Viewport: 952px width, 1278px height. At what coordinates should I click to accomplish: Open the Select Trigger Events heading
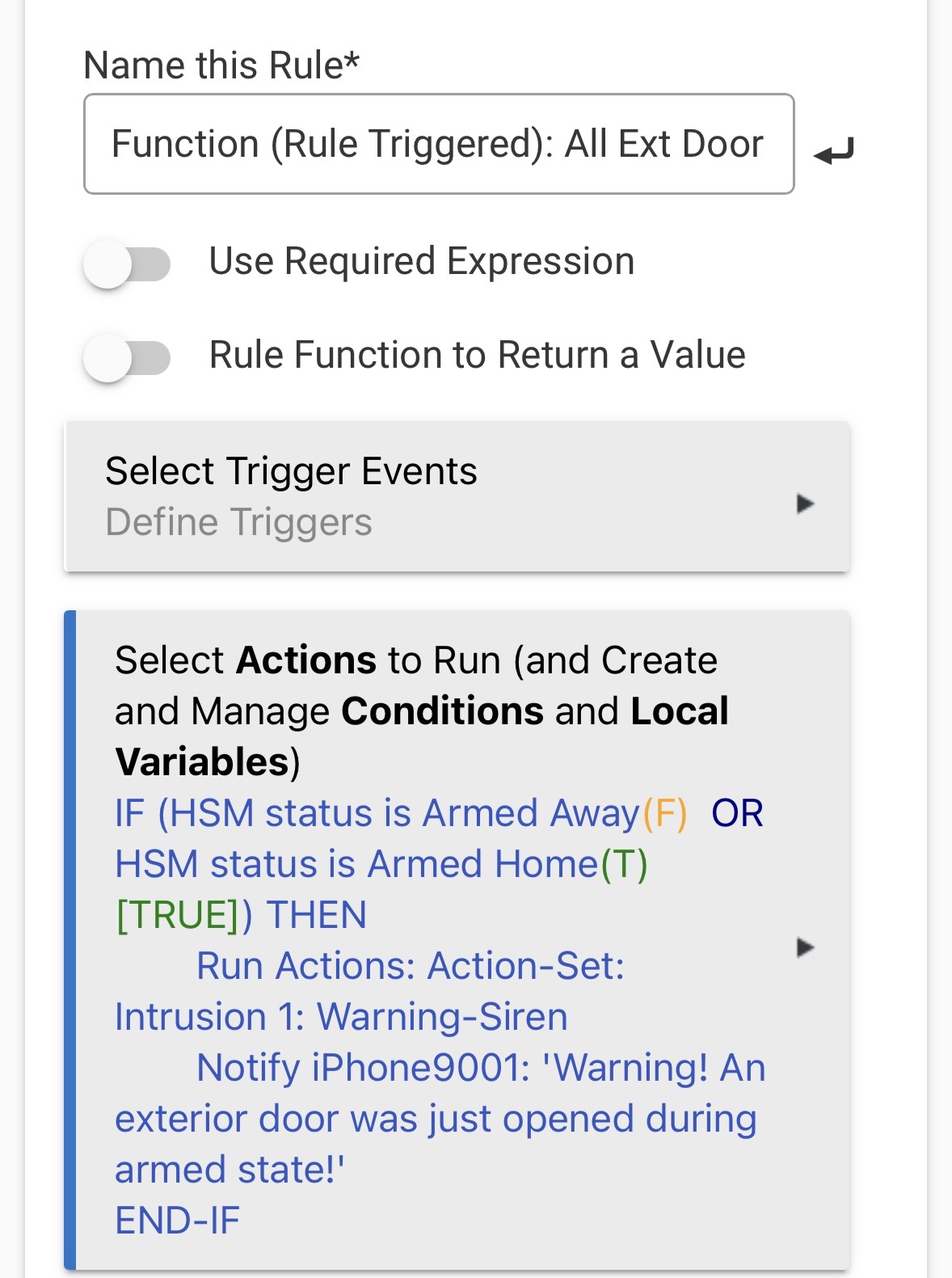[291, 471]
